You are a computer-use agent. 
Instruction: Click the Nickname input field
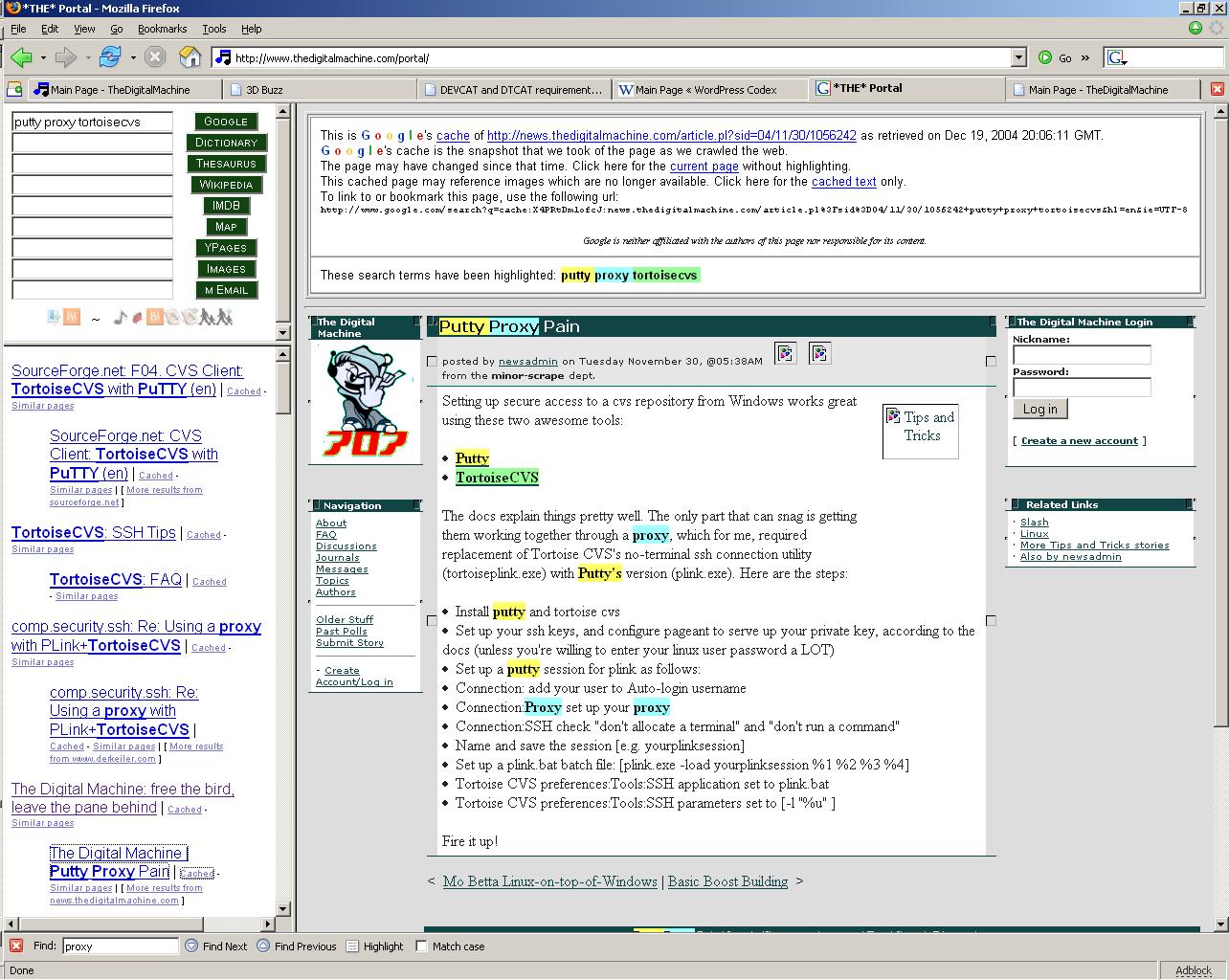(1082, 355)
